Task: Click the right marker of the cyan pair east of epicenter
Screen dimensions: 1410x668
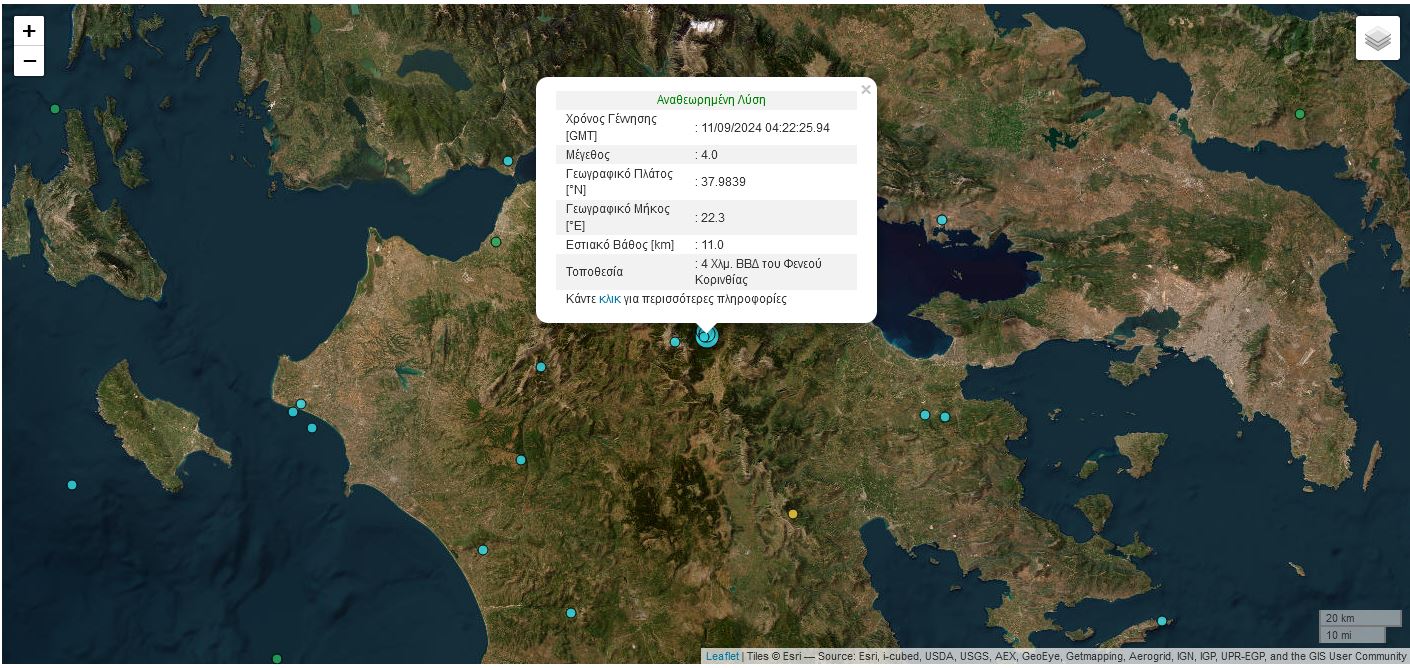Action: coord(945,417)
